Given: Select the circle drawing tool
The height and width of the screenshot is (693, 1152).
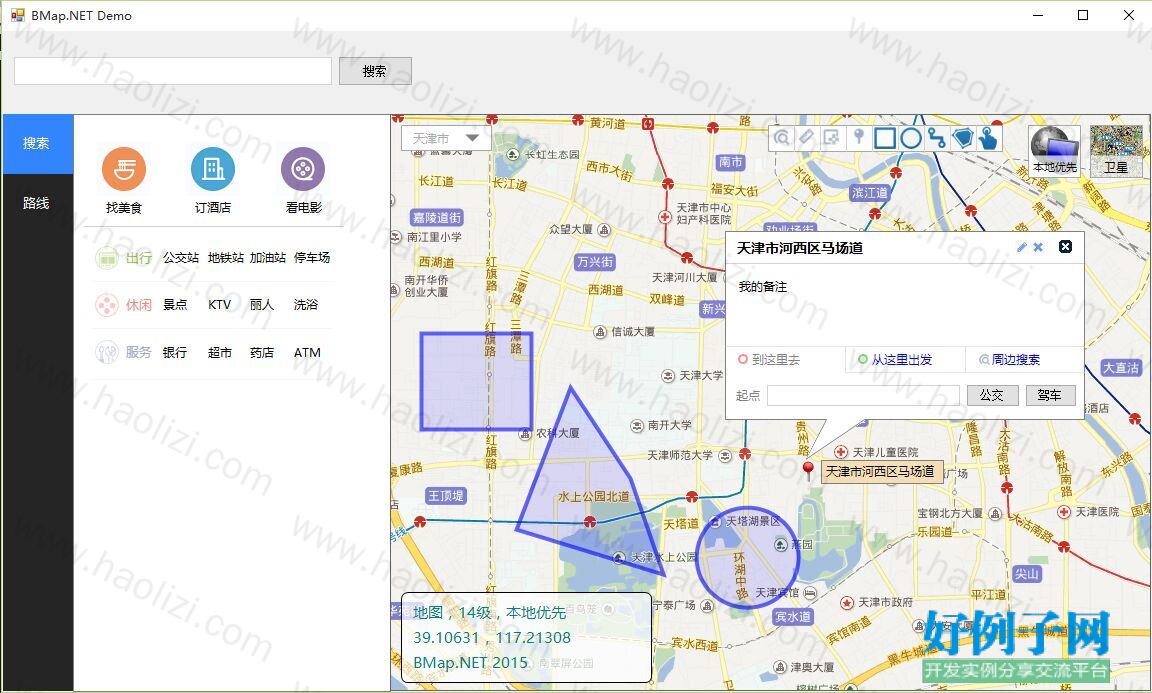Looking at the screenshot, I should coord(911,137).
